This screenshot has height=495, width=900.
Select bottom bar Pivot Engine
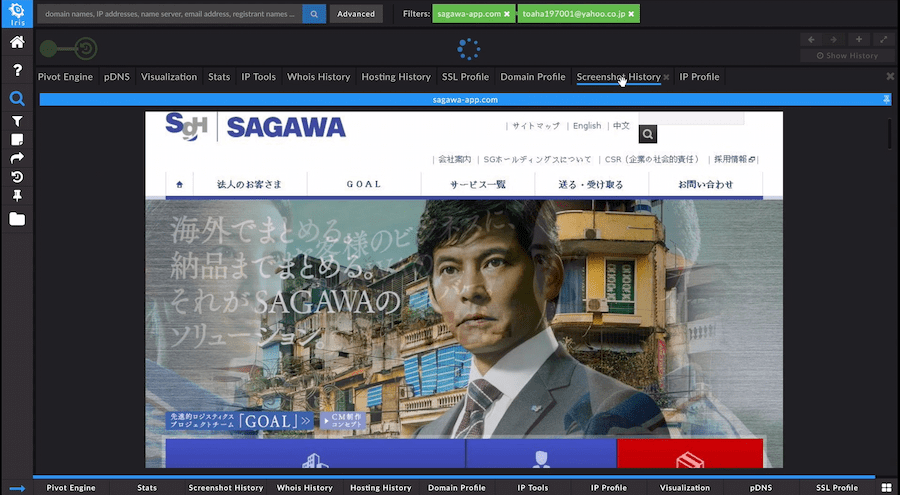point(71,488)
